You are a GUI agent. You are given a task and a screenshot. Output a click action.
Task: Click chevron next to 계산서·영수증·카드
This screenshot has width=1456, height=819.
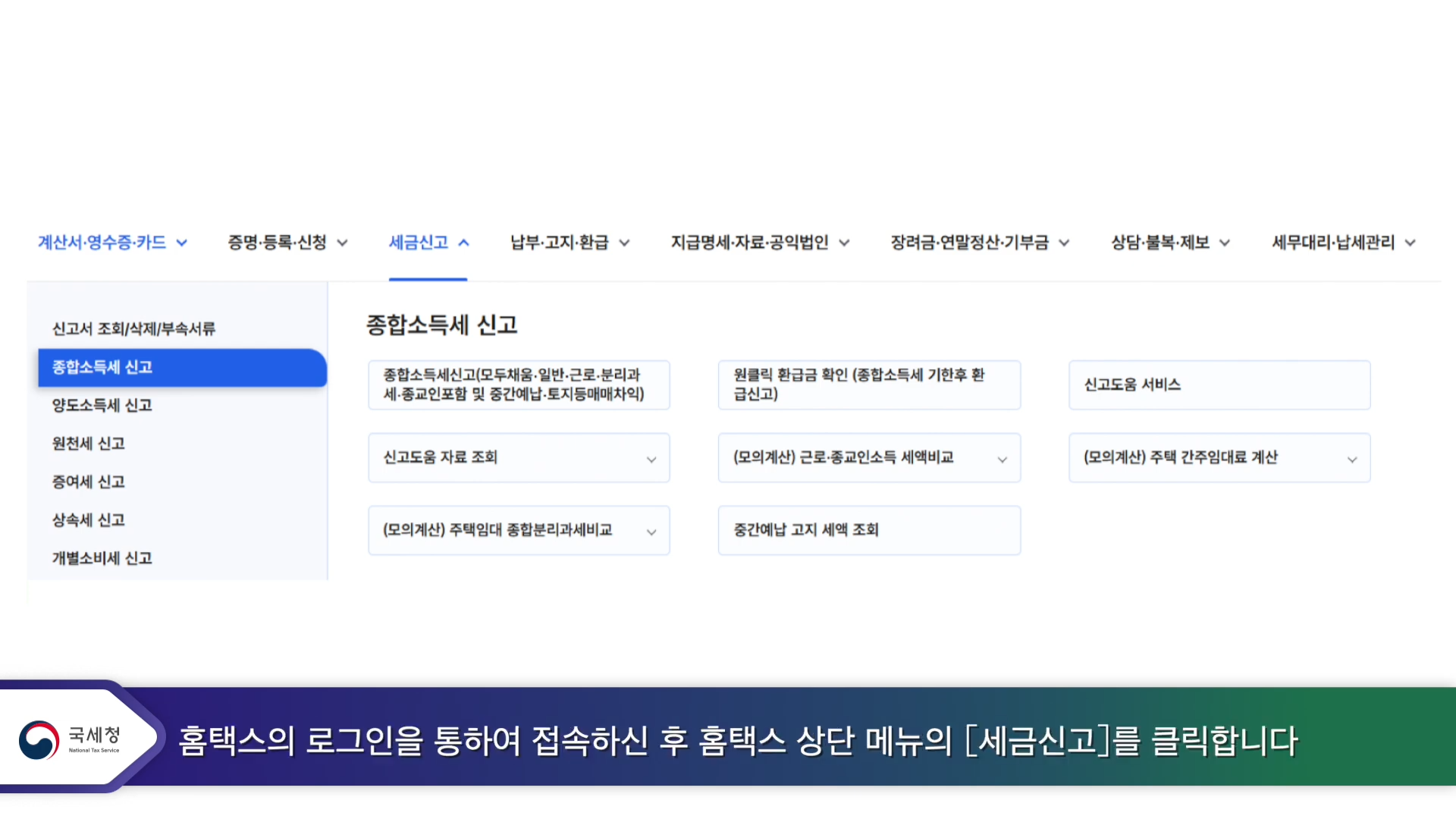(182, 243)
